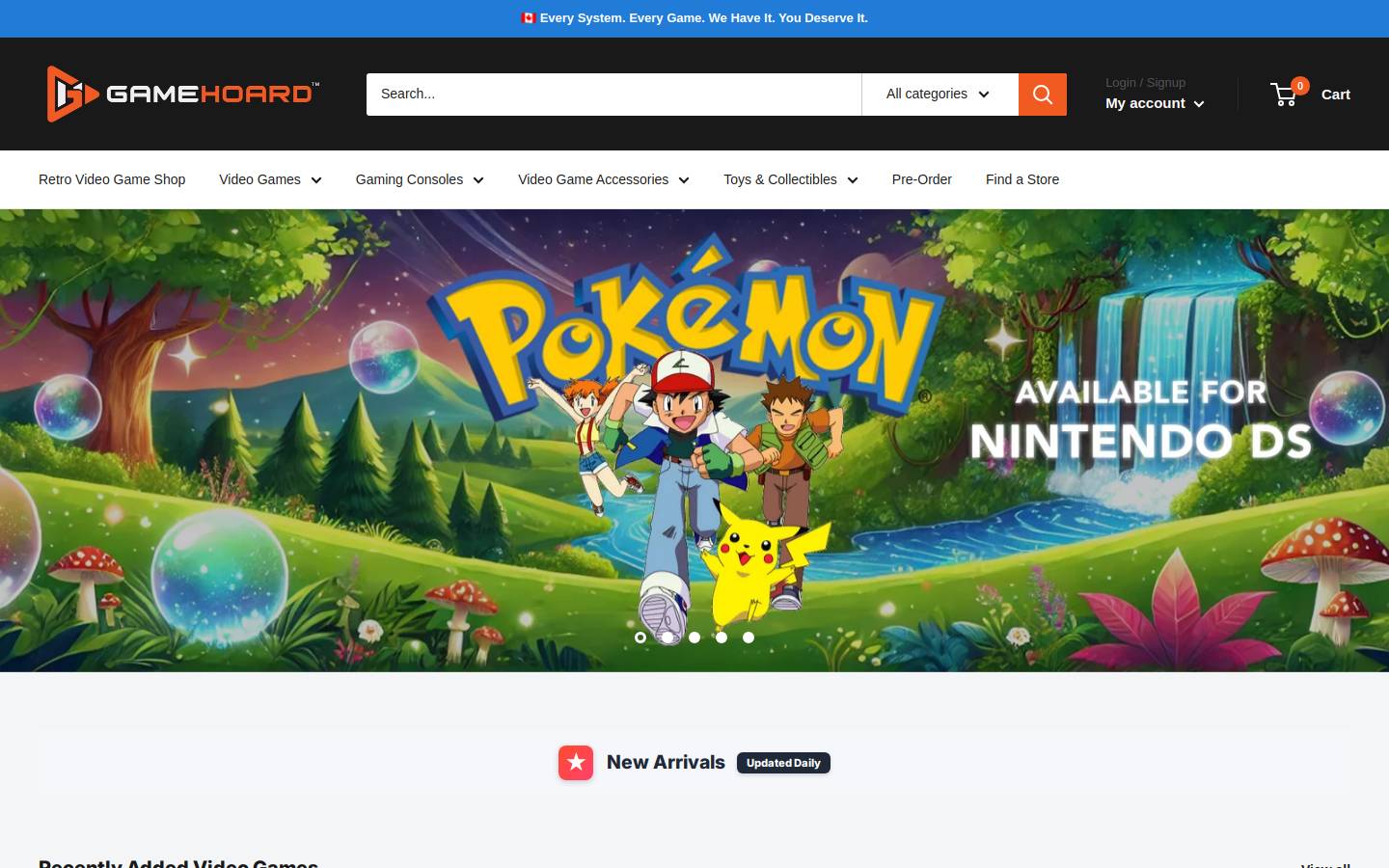Click the Updated Daily badge
The height and width of the screenshot is (868, 1389).
[783, 763]
